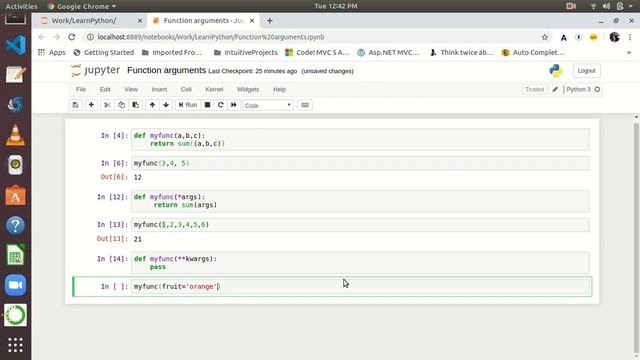Move selected cell up arrow
The image size is (640, 360).
[x=152, y=105]
